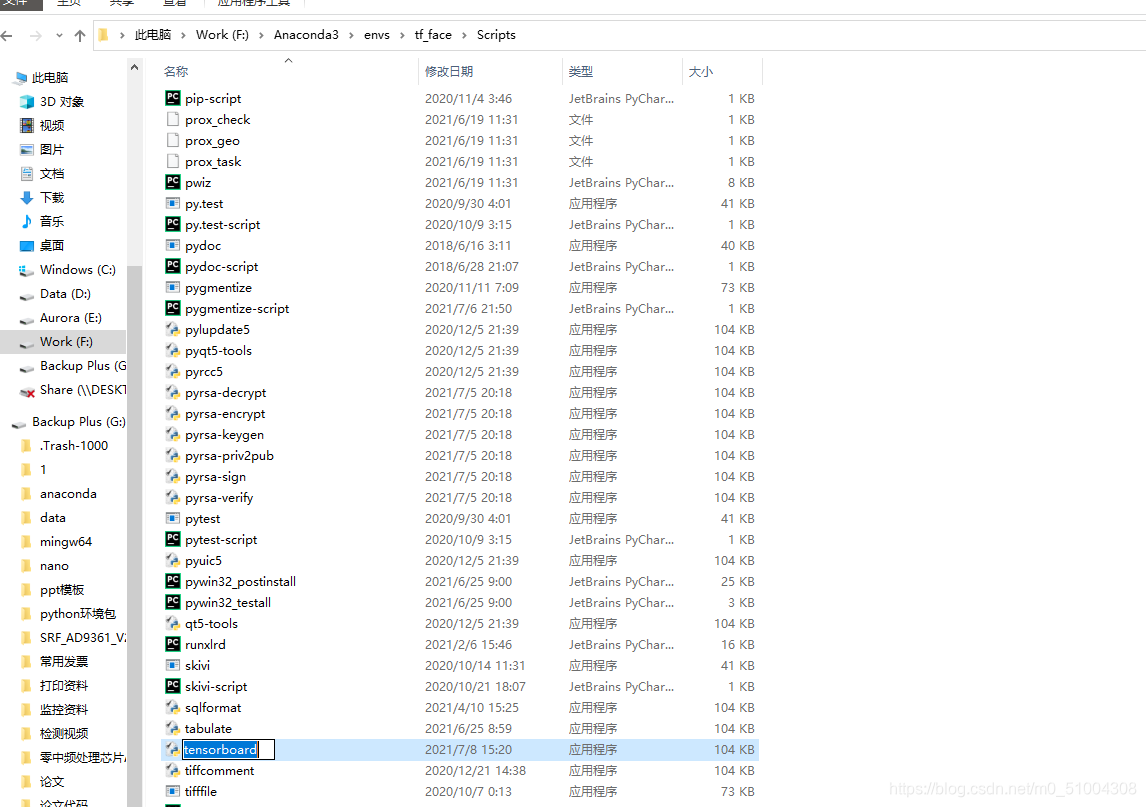Open the mingw64 folder in navigation pane
The width and height of the screenshot is (1146, 807).
click(66, 542)
